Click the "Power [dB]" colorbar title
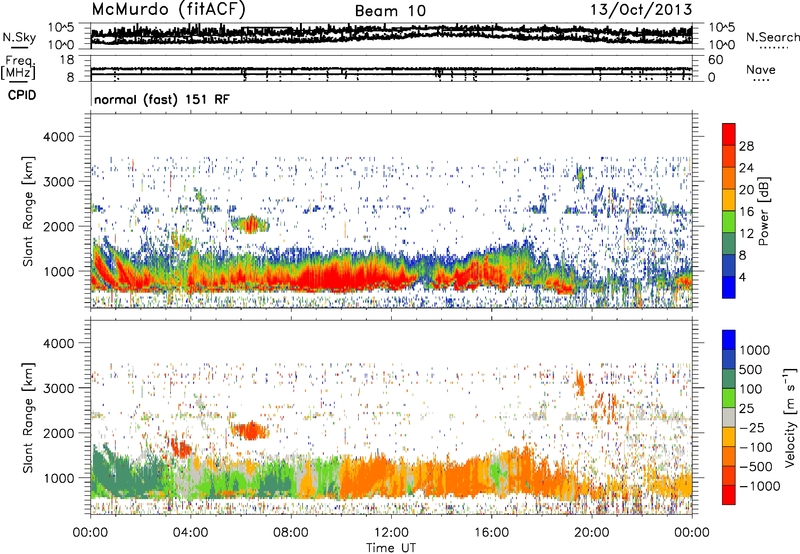The width and height of the screenshot is (800, 554). pos(763,211)
